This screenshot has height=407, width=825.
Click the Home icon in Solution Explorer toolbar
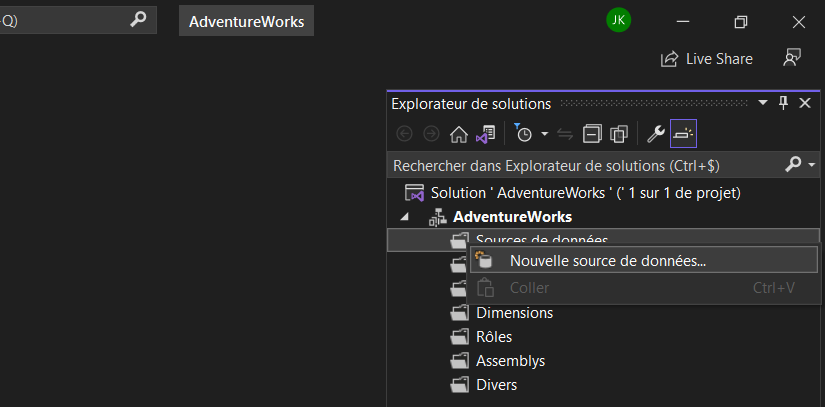[x=459, y=135]
